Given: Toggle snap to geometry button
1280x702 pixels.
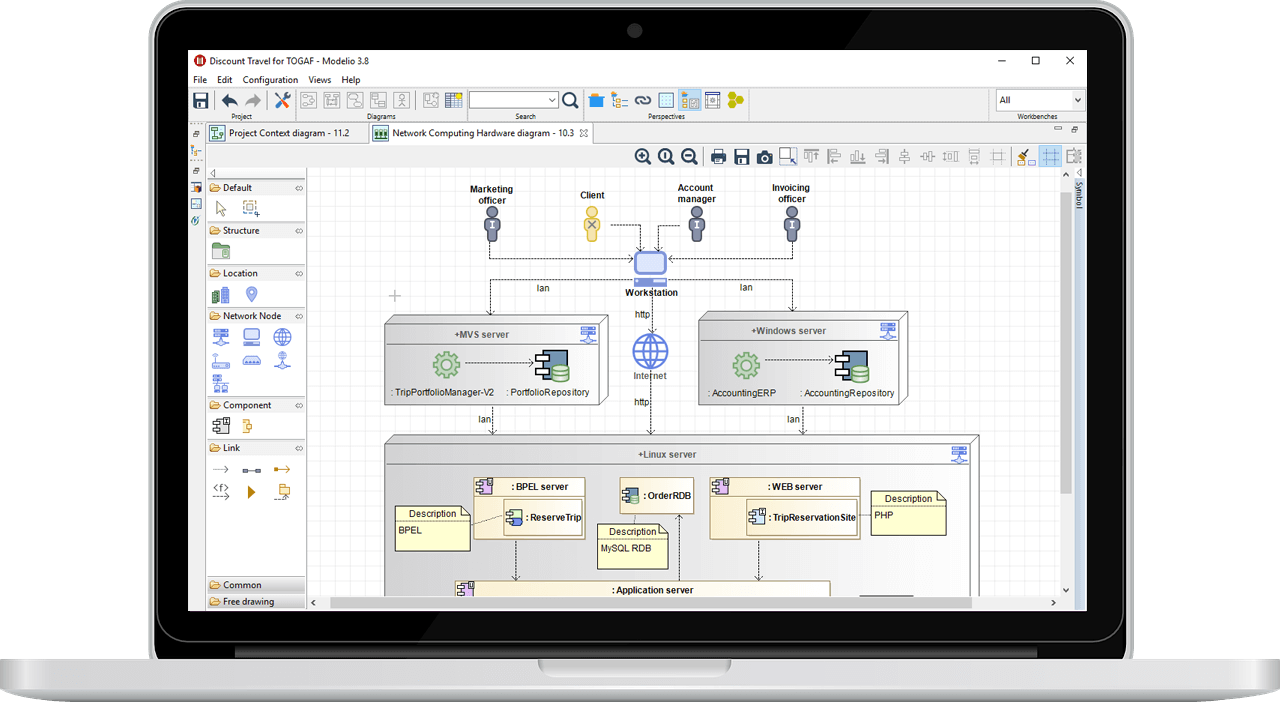Looking at the screenshot, I should [x=1073, y=156].
